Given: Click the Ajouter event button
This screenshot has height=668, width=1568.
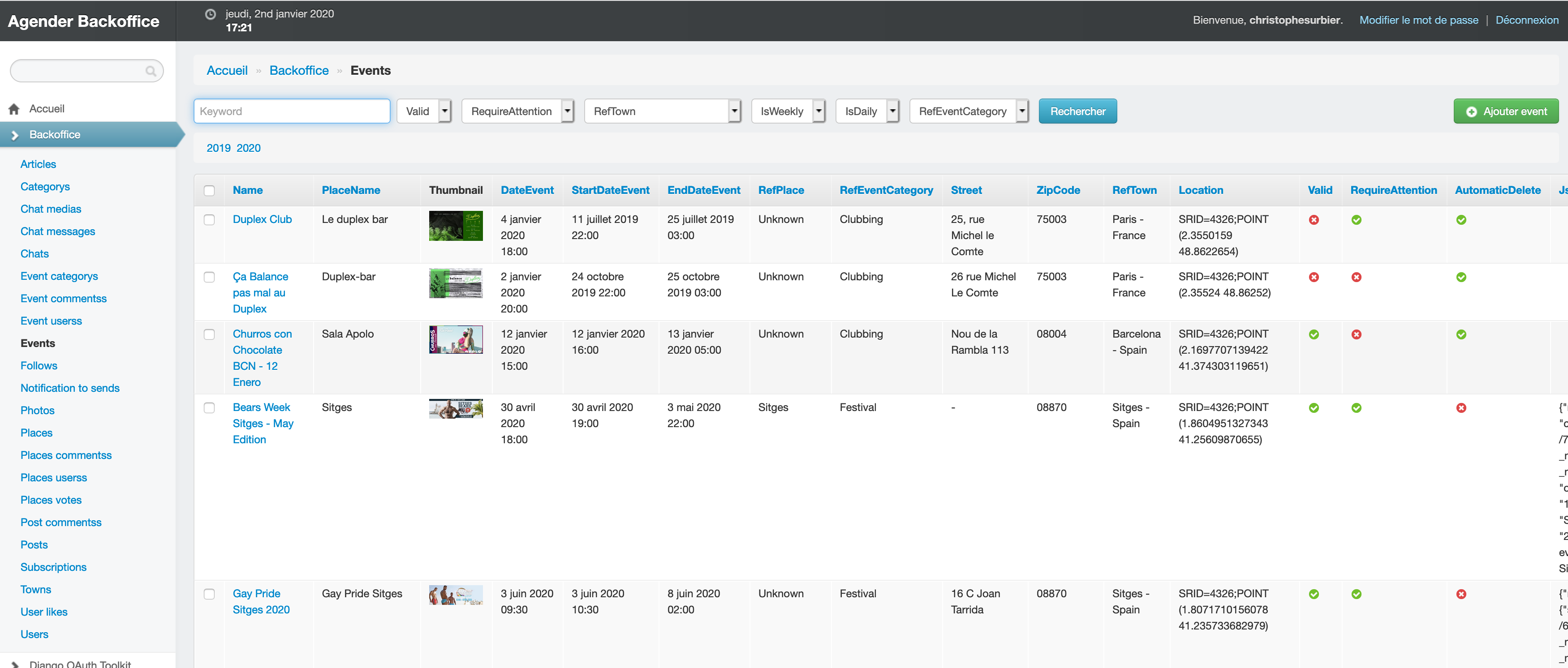Looking at the screenshot, I should 1506,111.
